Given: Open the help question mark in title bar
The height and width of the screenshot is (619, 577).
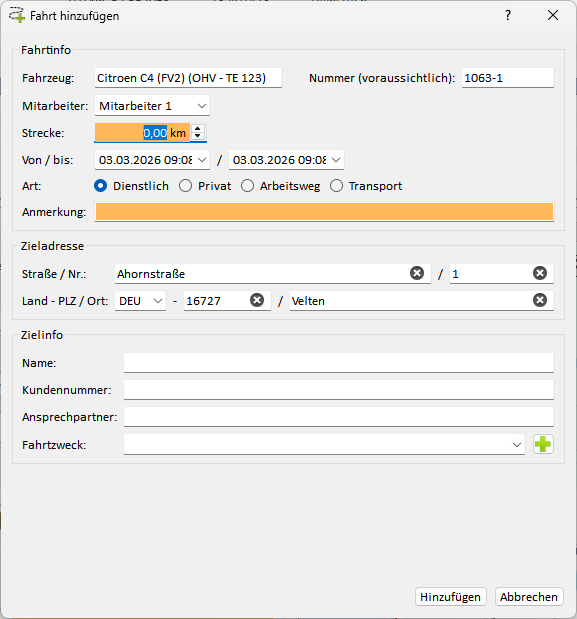Looking at the screenshot, I should 508,15.
